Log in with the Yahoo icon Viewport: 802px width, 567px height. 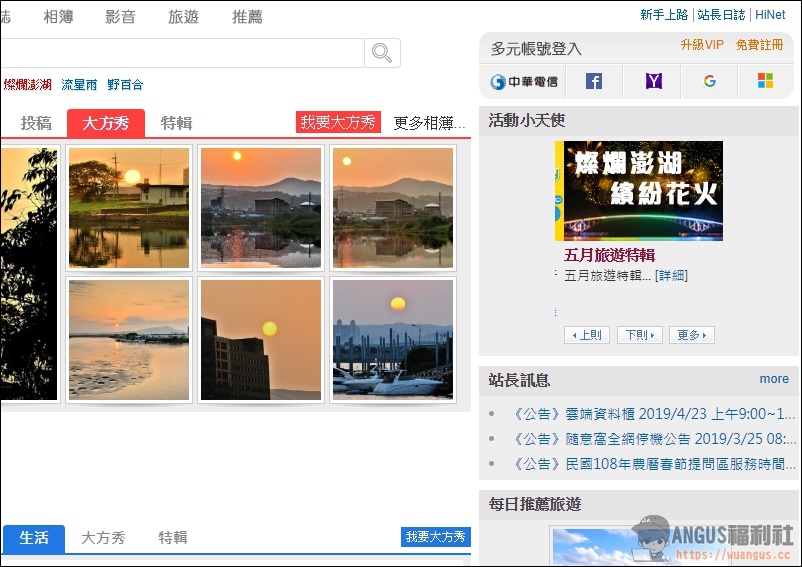(x=653, y=81)
